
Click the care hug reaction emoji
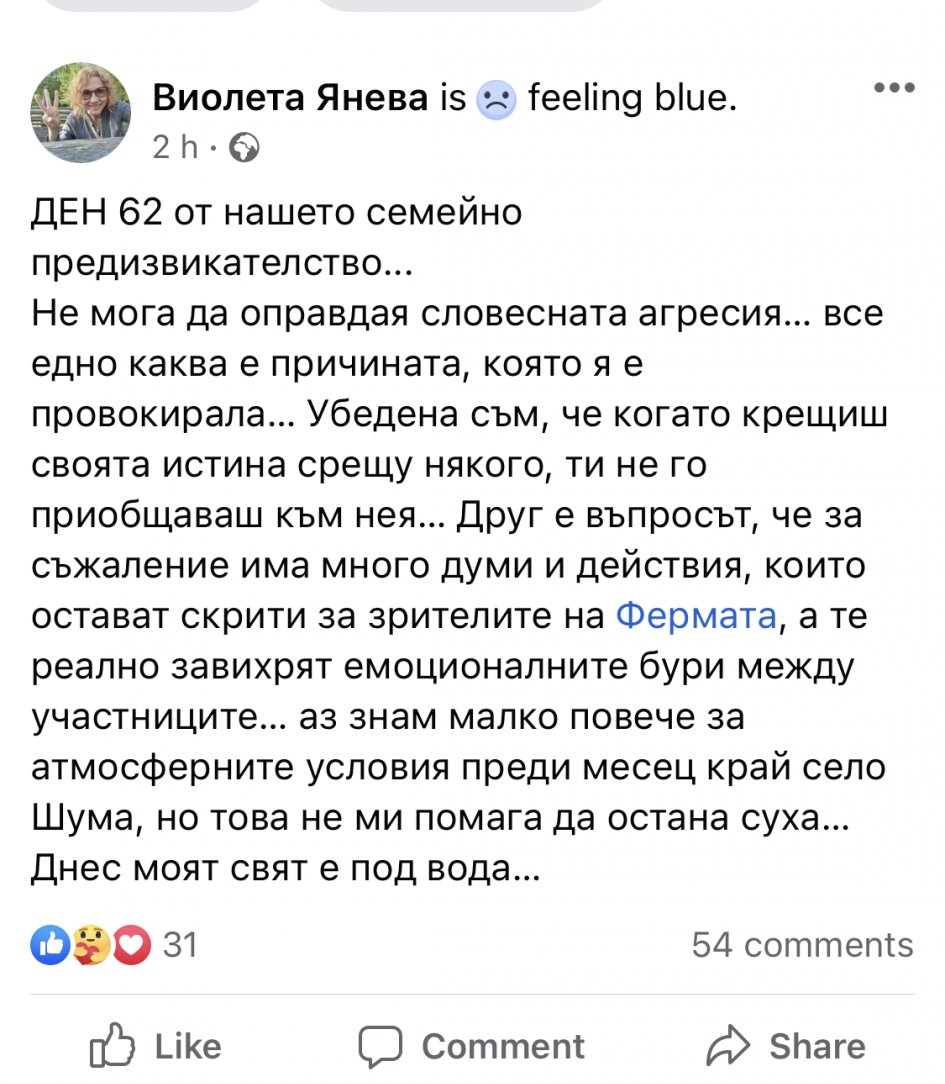[91, 944]
